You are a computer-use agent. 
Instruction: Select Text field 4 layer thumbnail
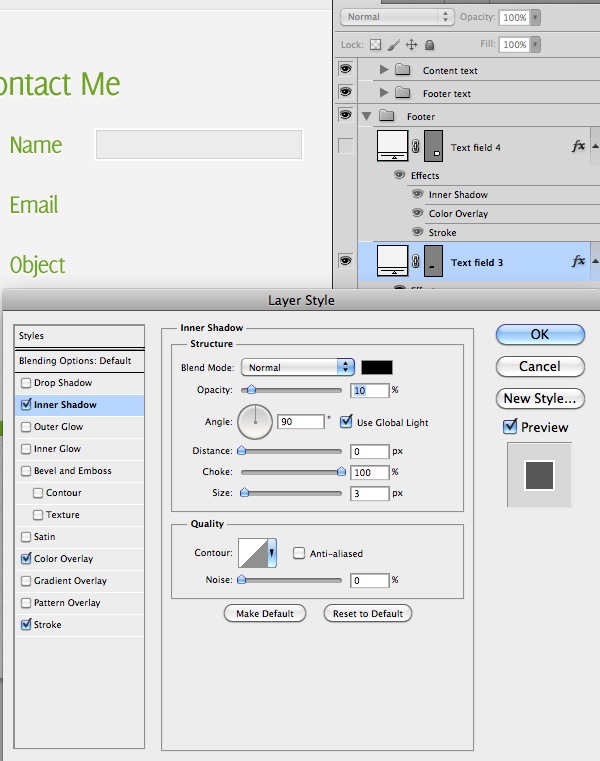click(392, 146)
